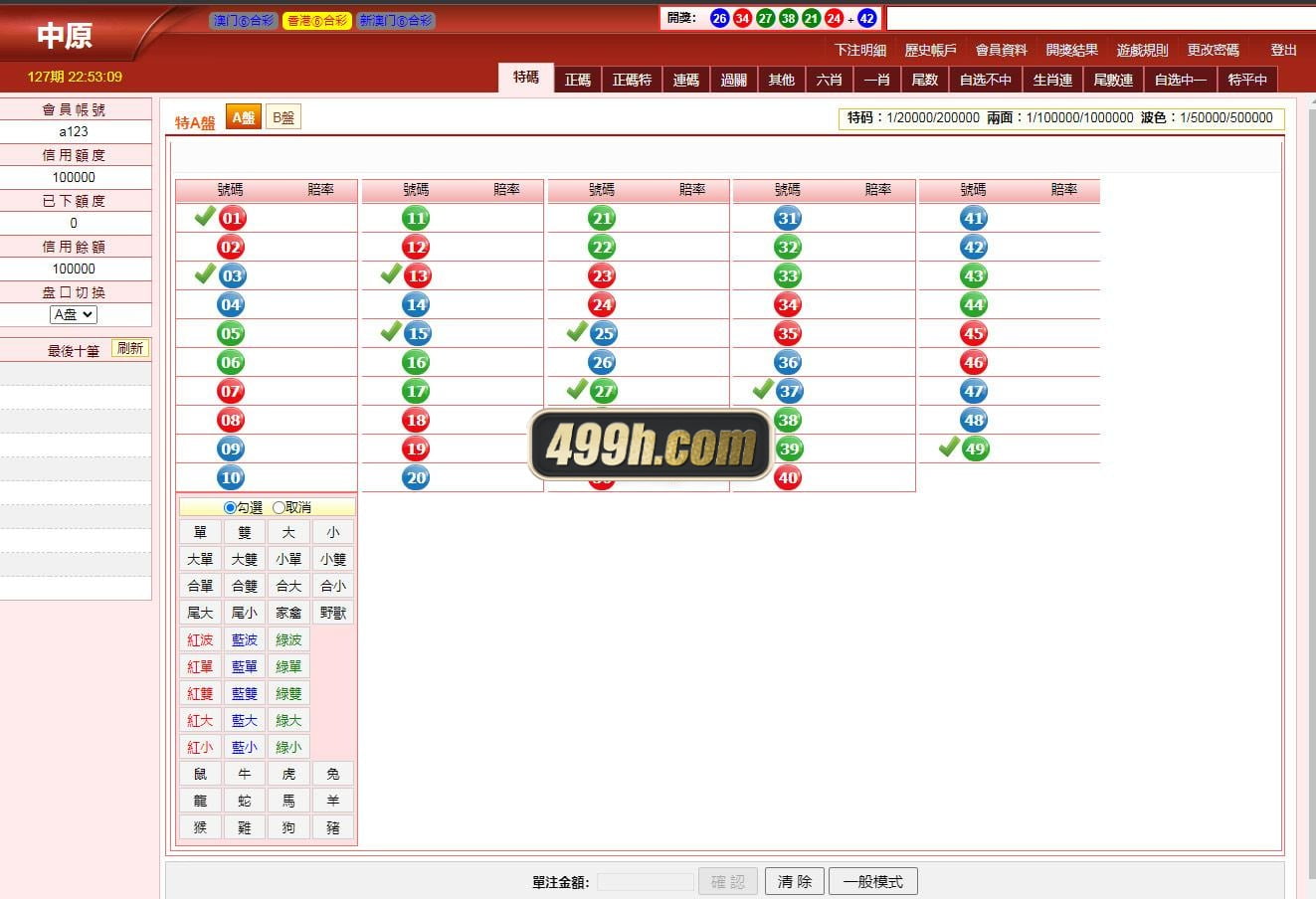Switch to 特平中 tab

click(1248, 80)
